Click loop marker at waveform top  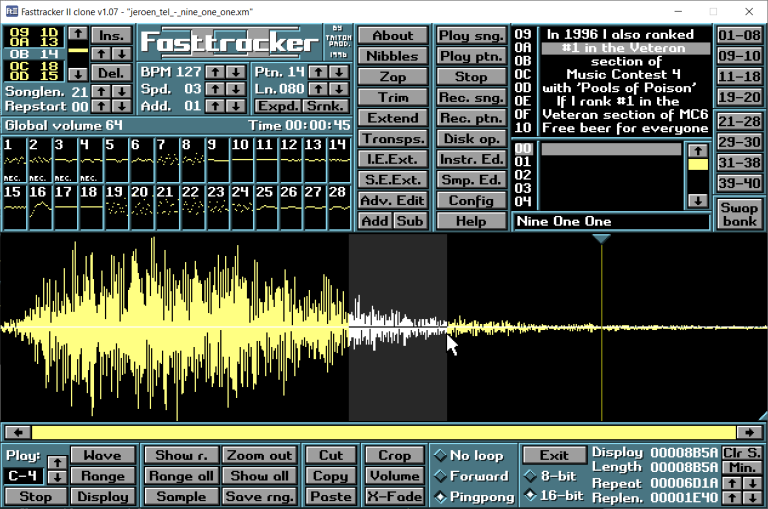[601, 239]
